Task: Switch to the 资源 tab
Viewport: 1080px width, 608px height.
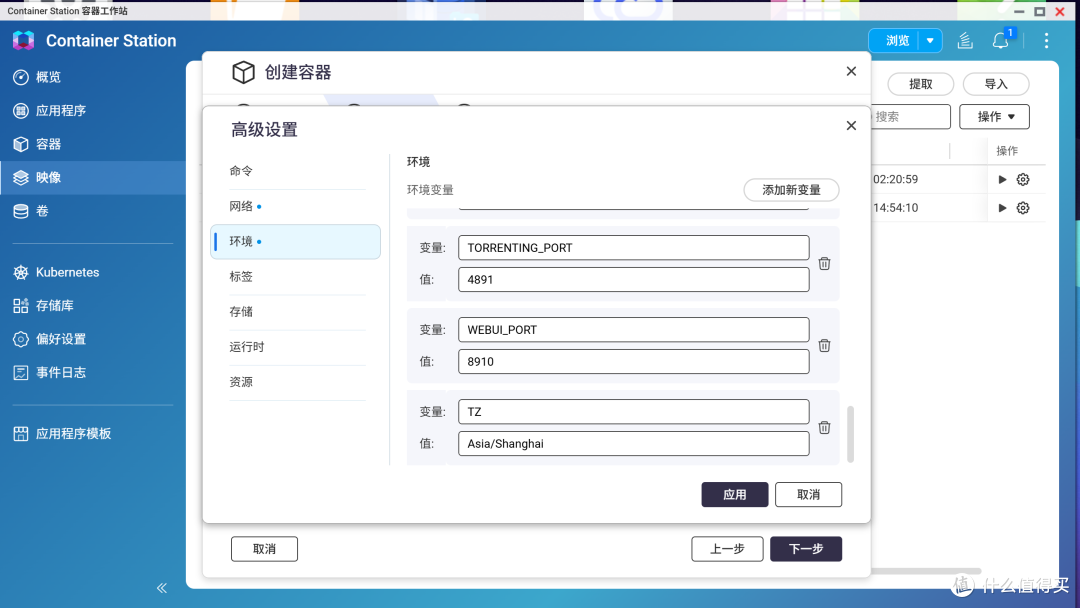Action: point(295,382)
